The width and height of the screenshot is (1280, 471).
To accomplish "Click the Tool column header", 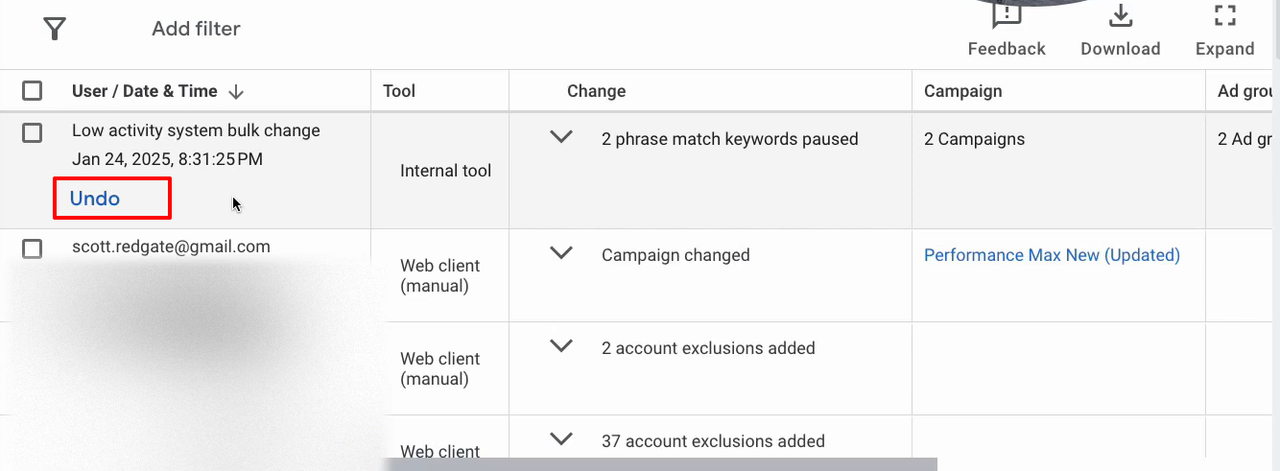I will [399, 91].
